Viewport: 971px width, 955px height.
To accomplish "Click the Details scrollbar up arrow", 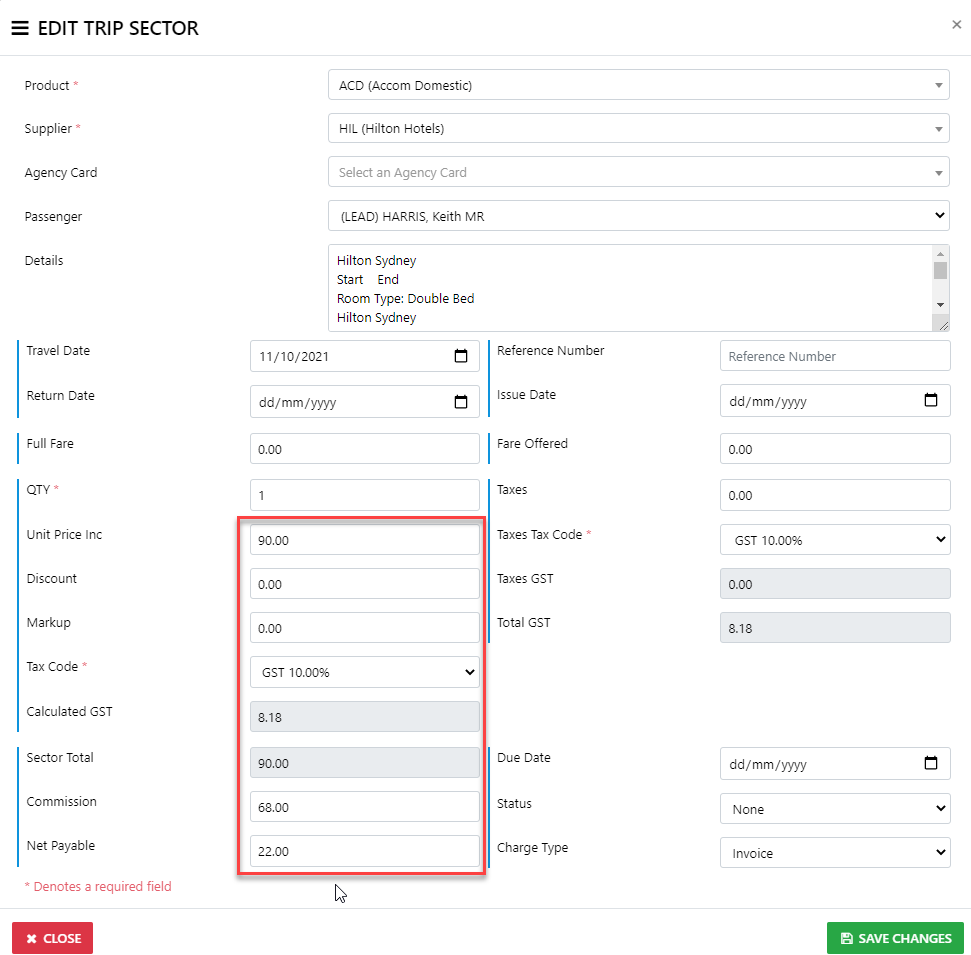I will coord(940,254).
